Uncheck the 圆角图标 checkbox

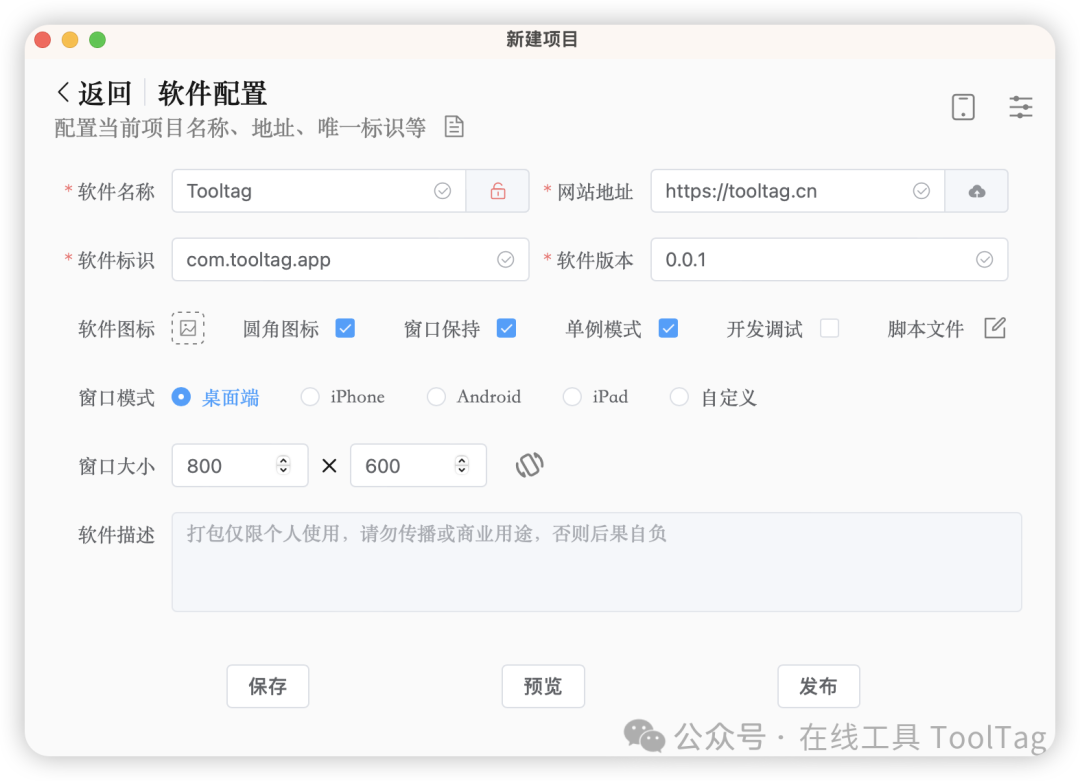pyautogui.click(x=345, y=328)
